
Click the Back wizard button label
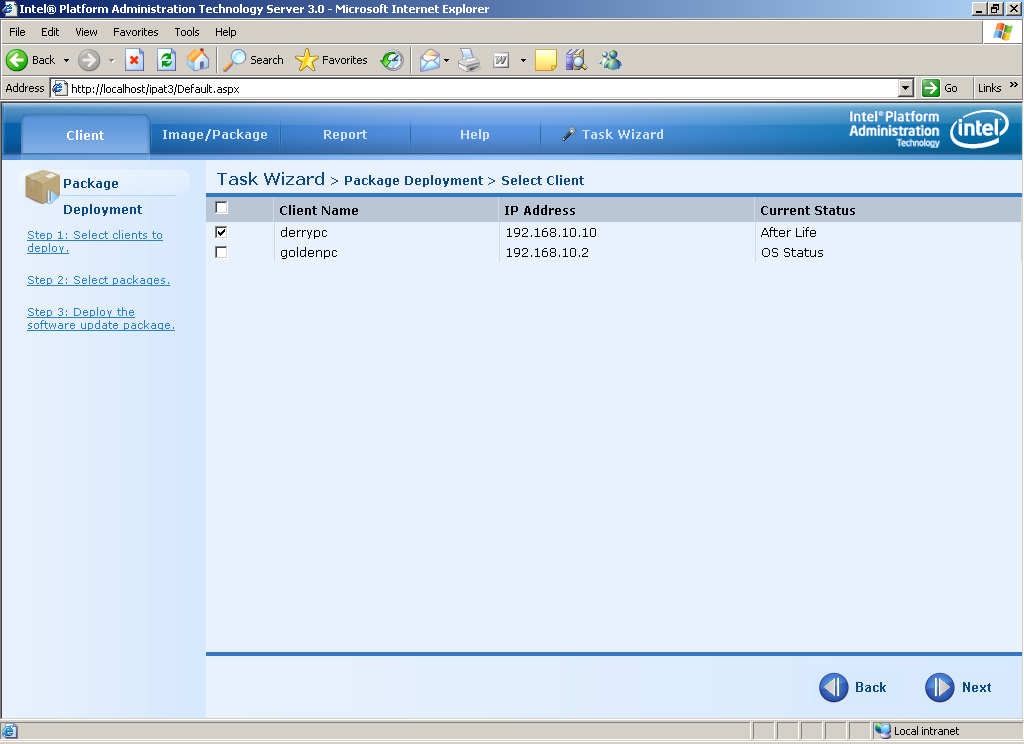tap(871, 687)
